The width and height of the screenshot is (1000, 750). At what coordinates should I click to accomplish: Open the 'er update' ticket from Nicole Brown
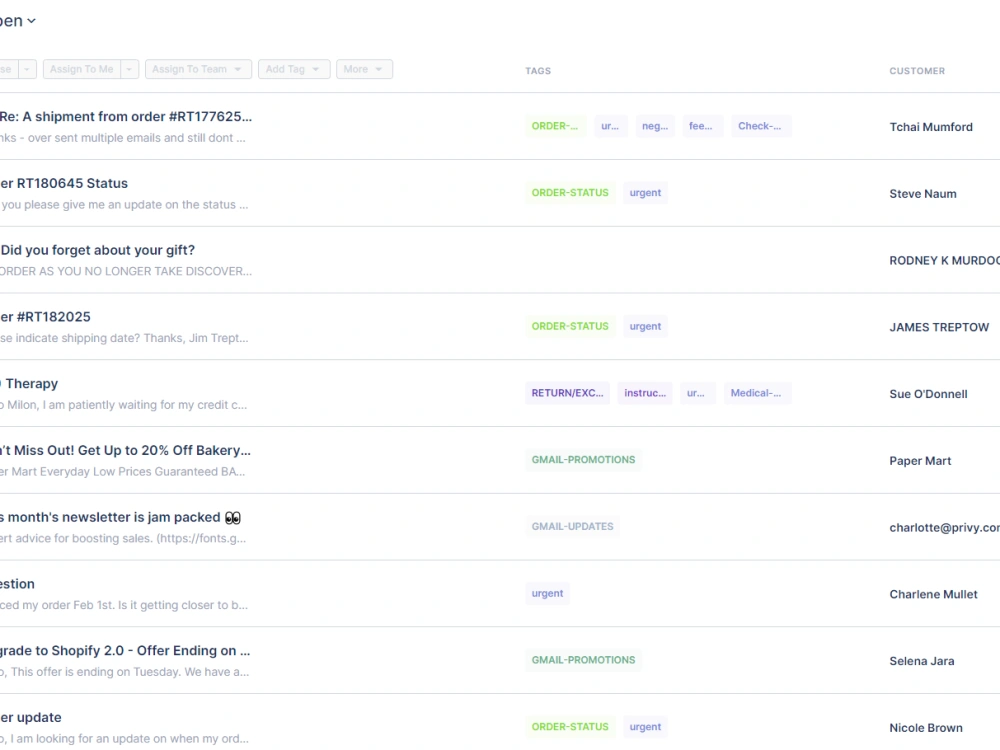[x=31, y=717]
